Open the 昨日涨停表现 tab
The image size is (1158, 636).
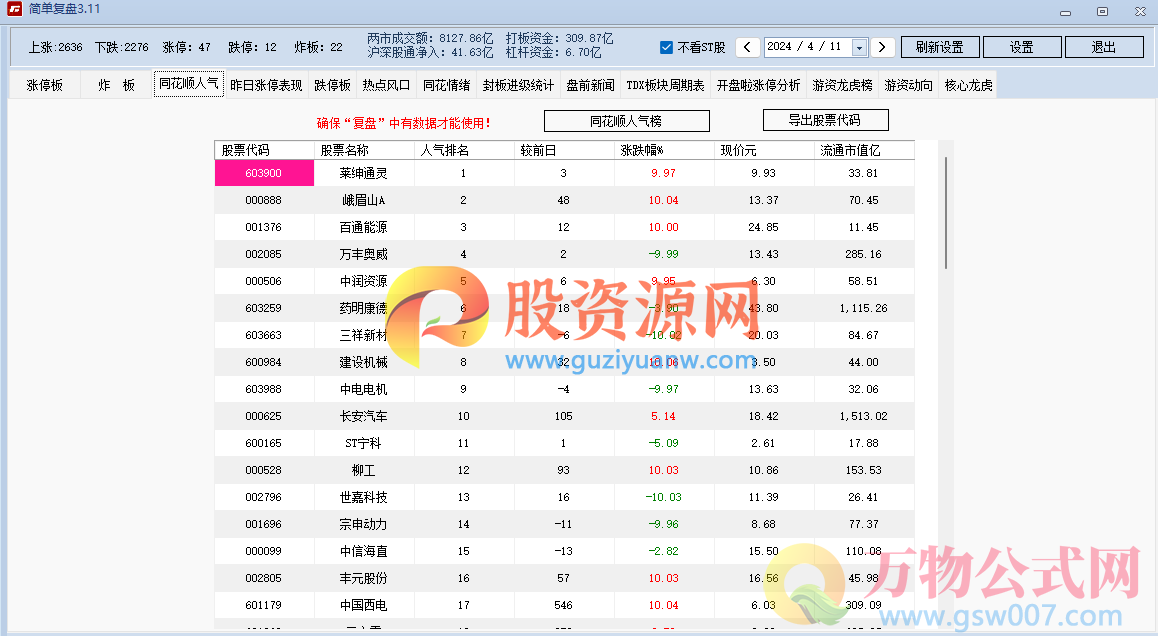pos(267,86)
